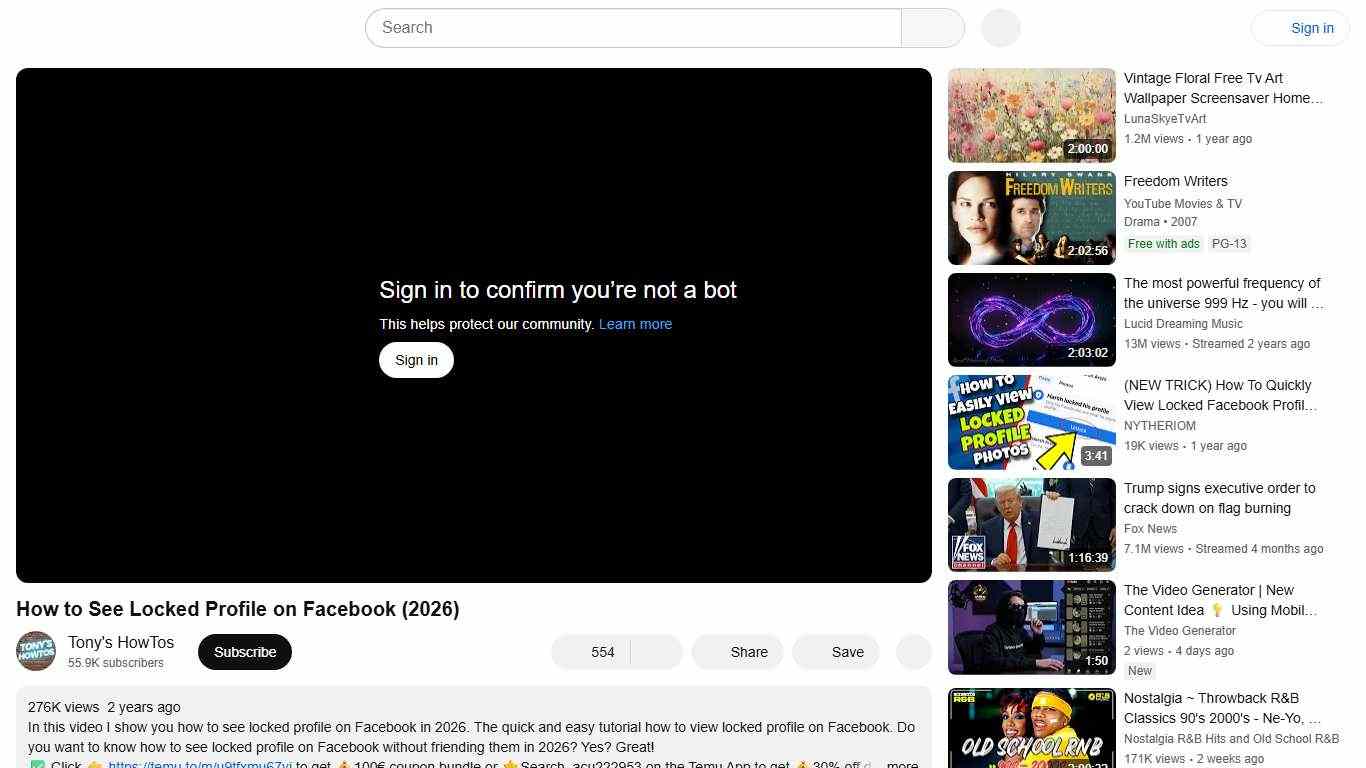Screen dimensions: 1366x768
Task: Click Tony's HowTos channel avatar
Action: click(x=35, y=651)
